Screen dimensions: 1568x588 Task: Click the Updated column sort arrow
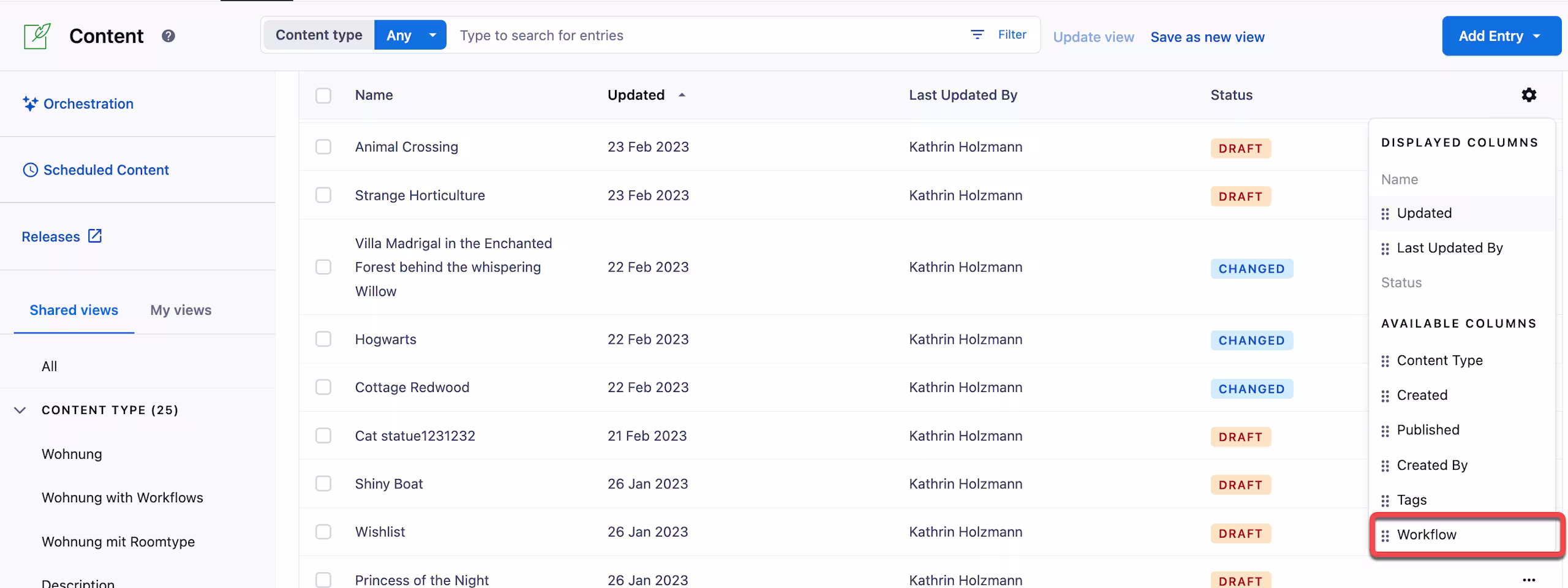[682, 95]
